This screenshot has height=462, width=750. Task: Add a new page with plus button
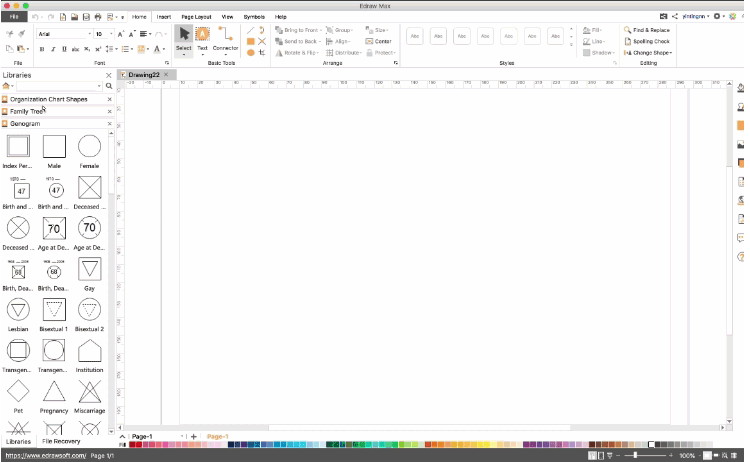click(194, 437)
